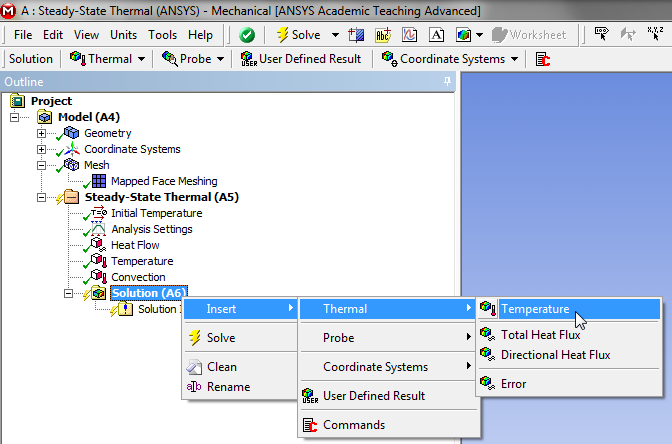
Task: Open Thermal submenu entry
Action: [x=388, y=309]
